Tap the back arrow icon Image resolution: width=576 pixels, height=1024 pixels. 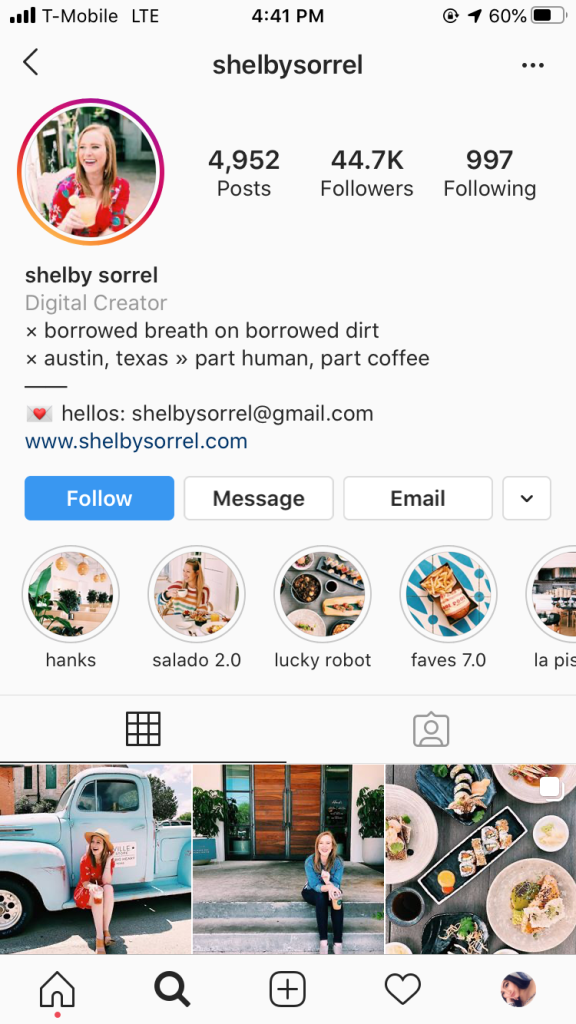[31, 63]
